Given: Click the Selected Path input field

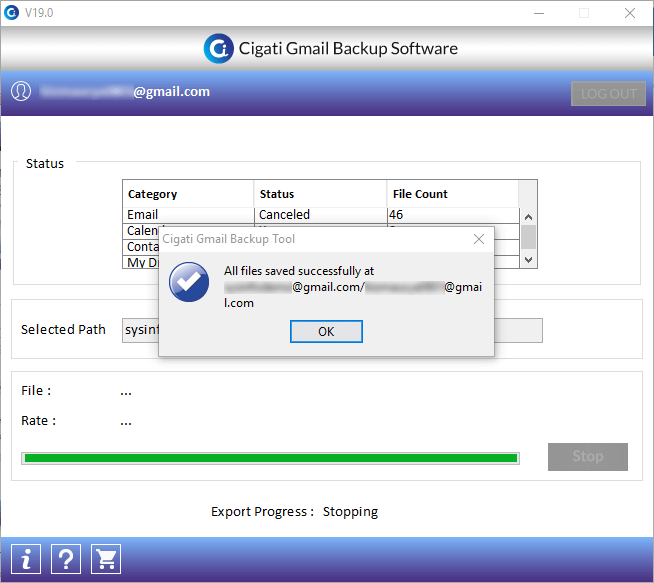Looking at the screenshot, I should tap(332, 330).
